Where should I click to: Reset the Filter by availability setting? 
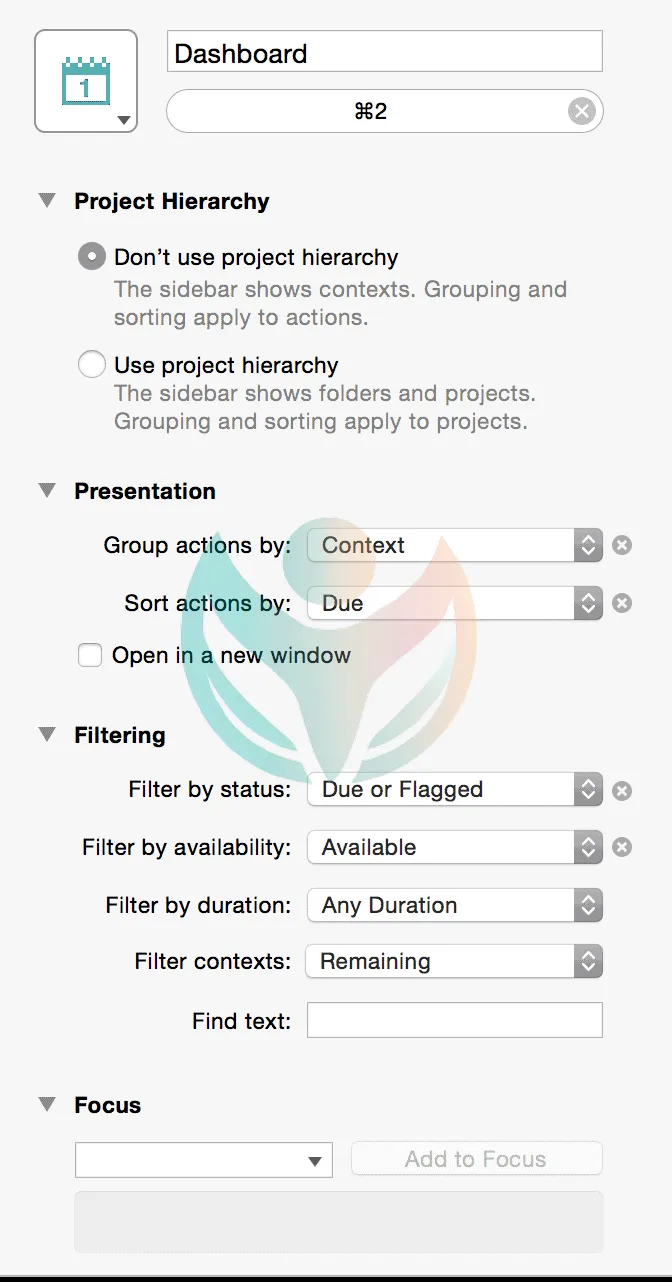(622, 848)
